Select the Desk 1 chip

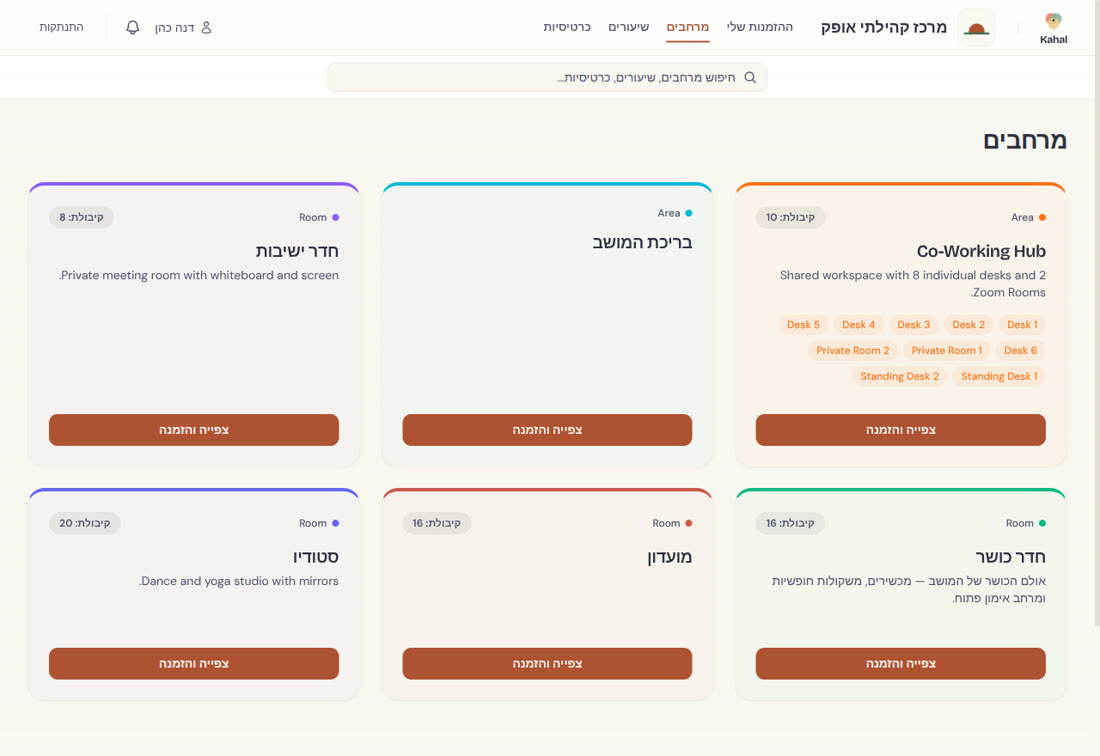click(1022, 325)
